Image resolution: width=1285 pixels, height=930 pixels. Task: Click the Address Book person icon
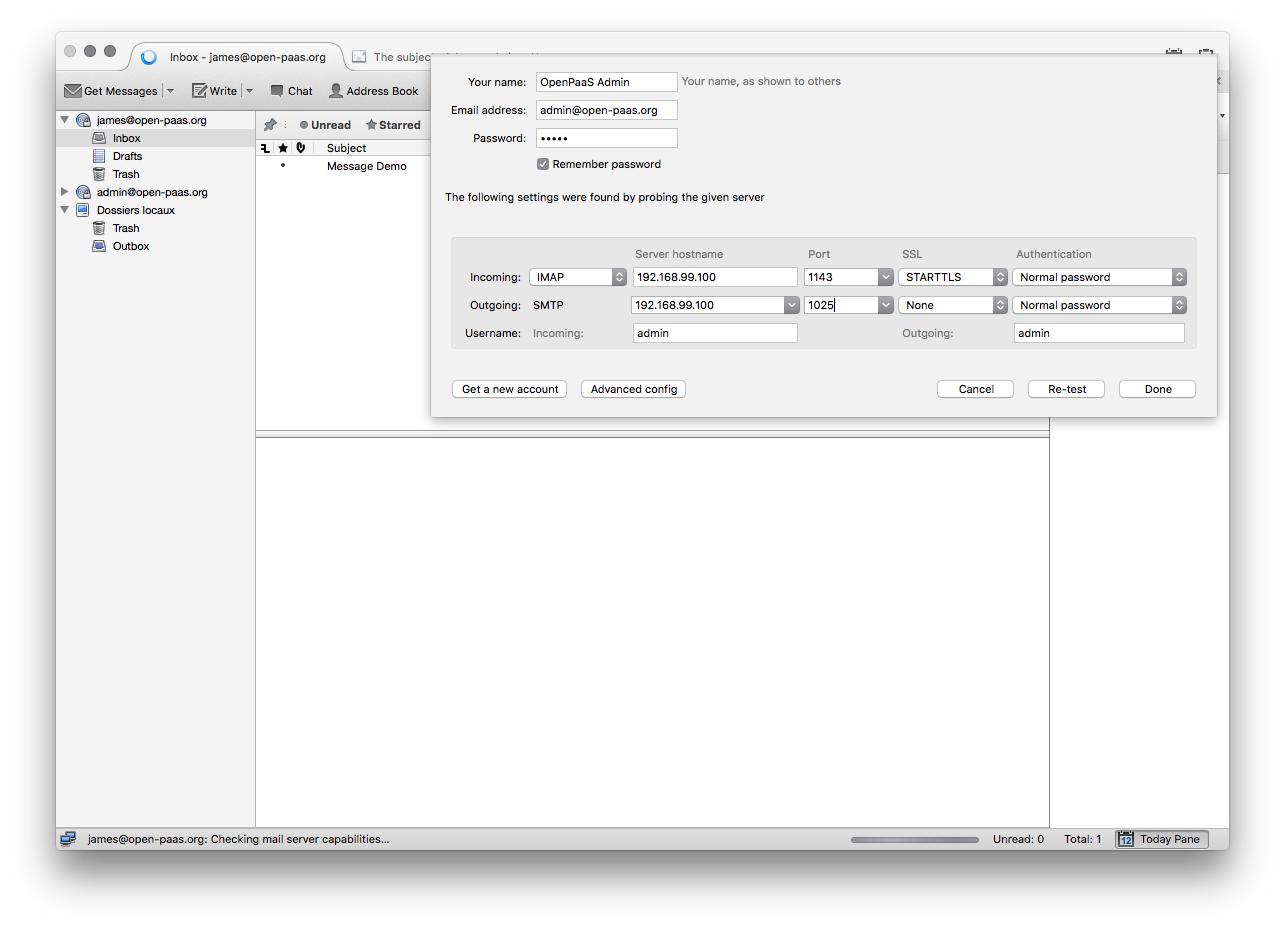pos(336,91)
